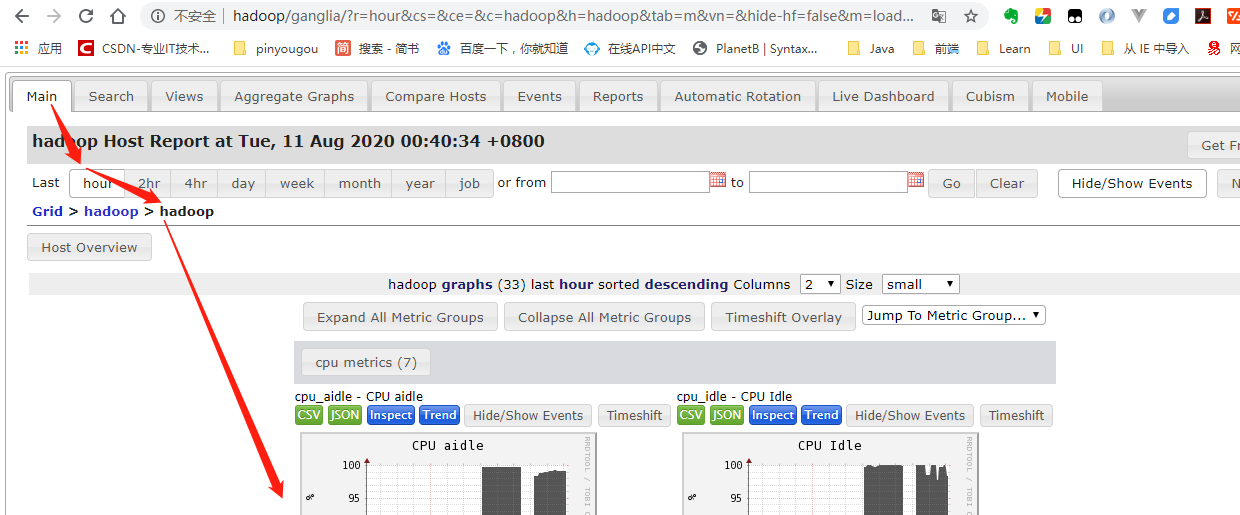
Task: Switch to the Main tab
Action: (x=42, y=96)
